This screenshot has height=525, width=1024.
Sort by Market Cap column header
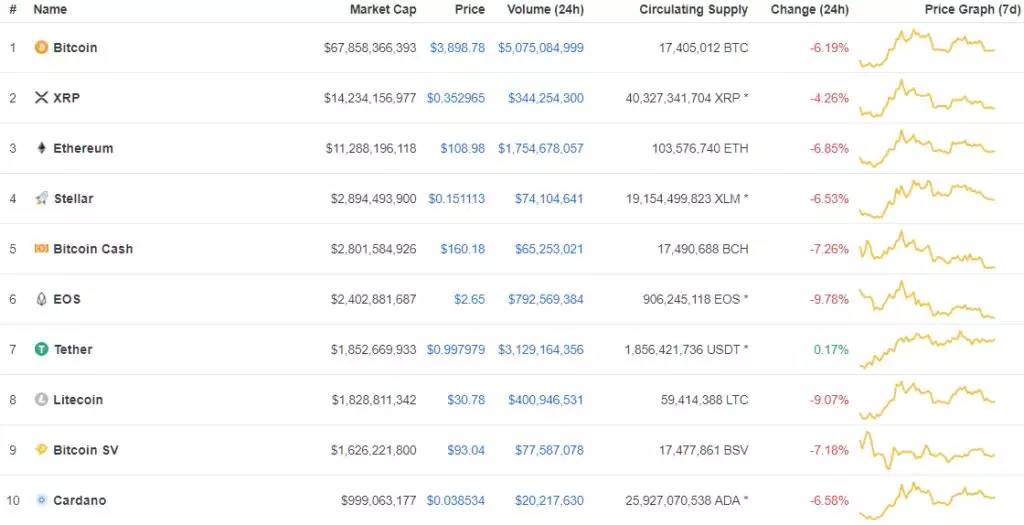[383, 10]
